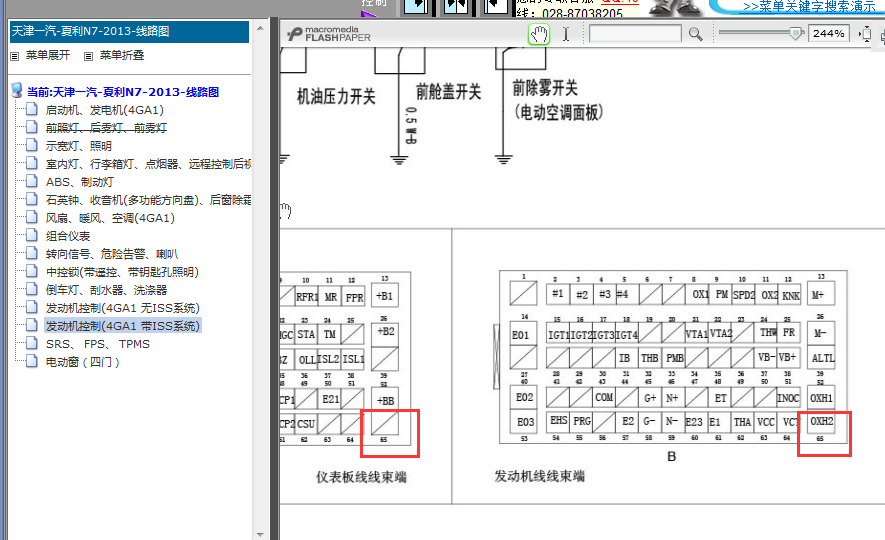The height and width of the screenshot is (540, 885).
Task: Click the sidebar scrollbar down arrow
Action: [260, 534]
